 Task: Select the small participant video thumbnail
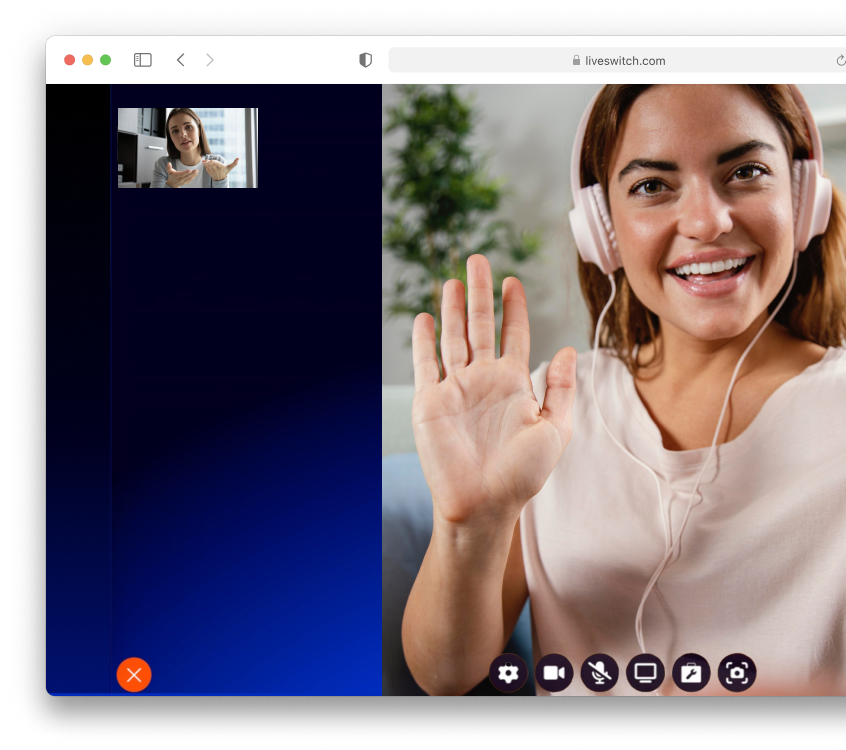(188, 148)
